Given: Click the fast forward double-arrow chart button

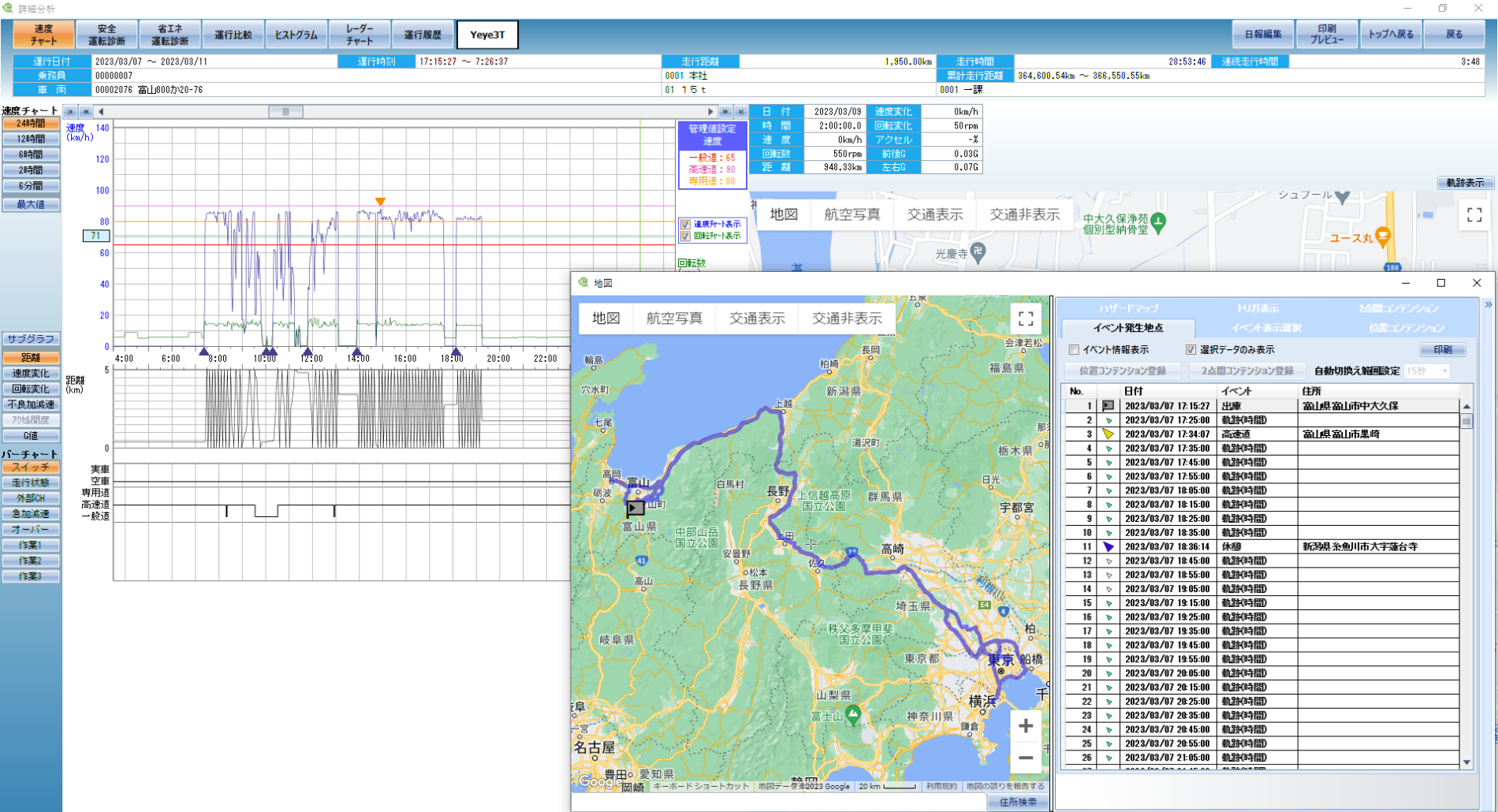Looking at the screenshot, I should (x=725, y=112).
